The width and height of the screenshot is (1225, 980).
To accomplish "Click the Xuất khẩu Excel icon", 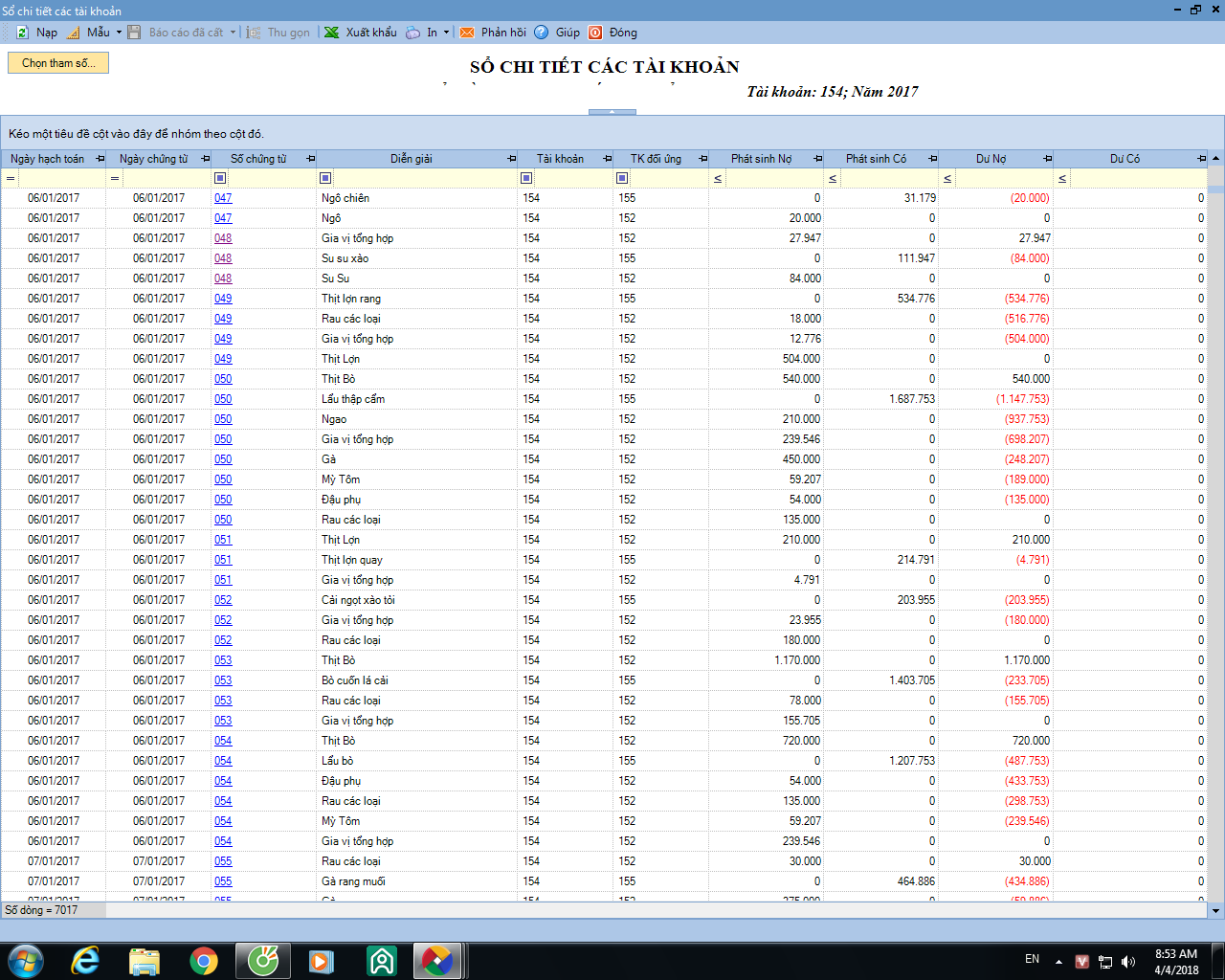I will tap(332, 33).
